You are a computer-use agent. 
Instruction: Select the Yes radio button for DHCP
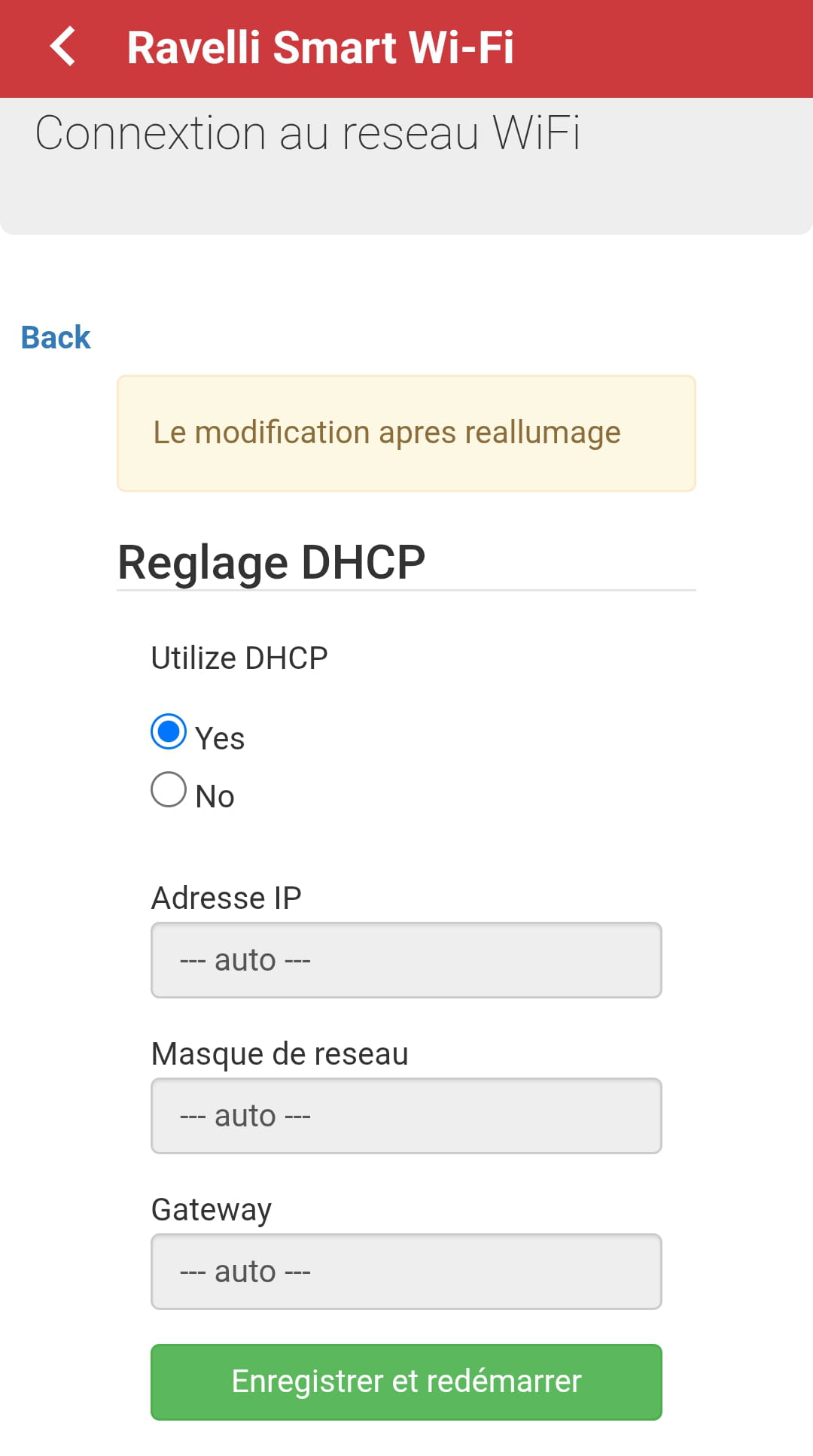(169, 732)
